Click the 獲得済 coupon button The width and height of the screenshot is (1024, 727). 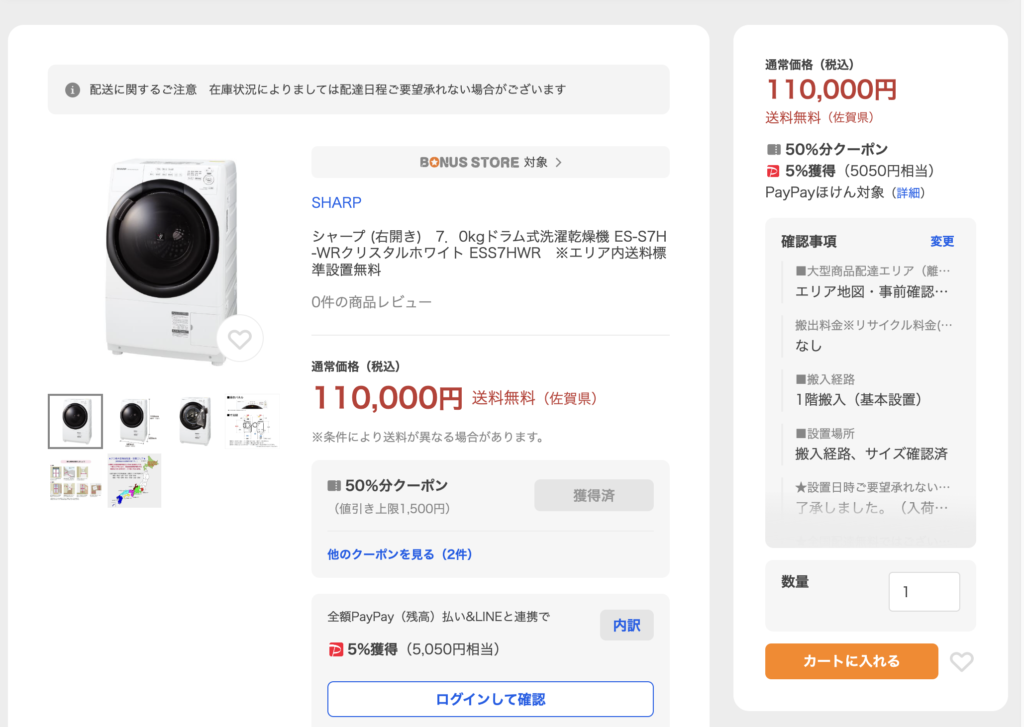point(594,495)
